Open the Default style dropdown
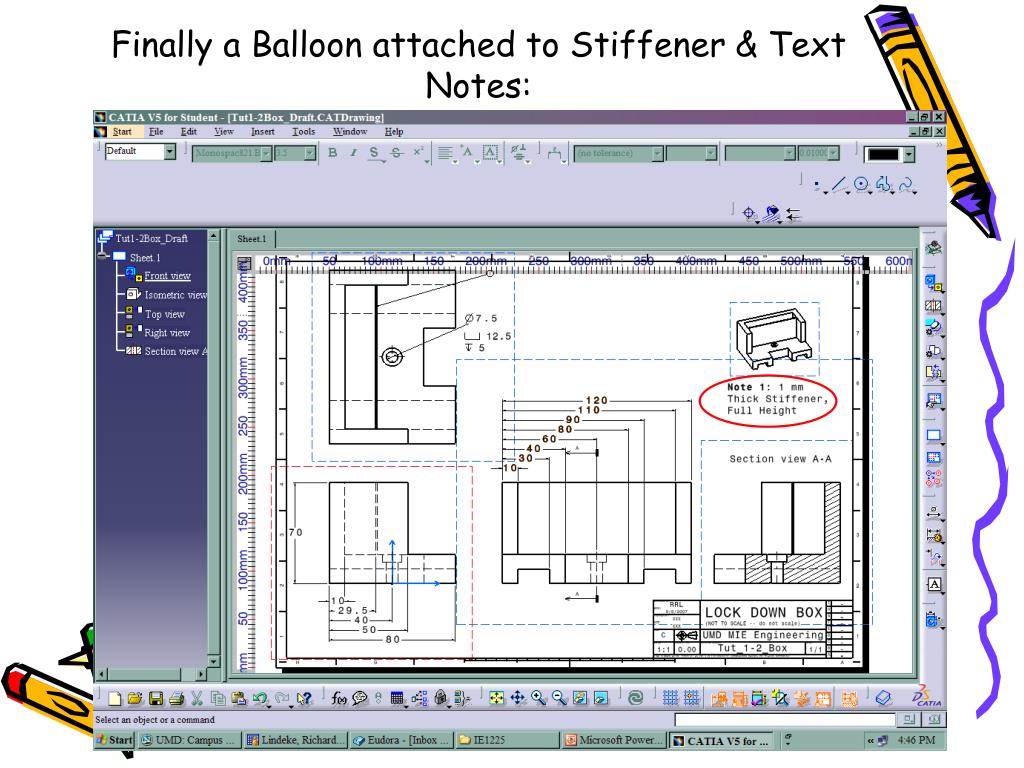This screenshot has width=1024, height=768. 169,152
